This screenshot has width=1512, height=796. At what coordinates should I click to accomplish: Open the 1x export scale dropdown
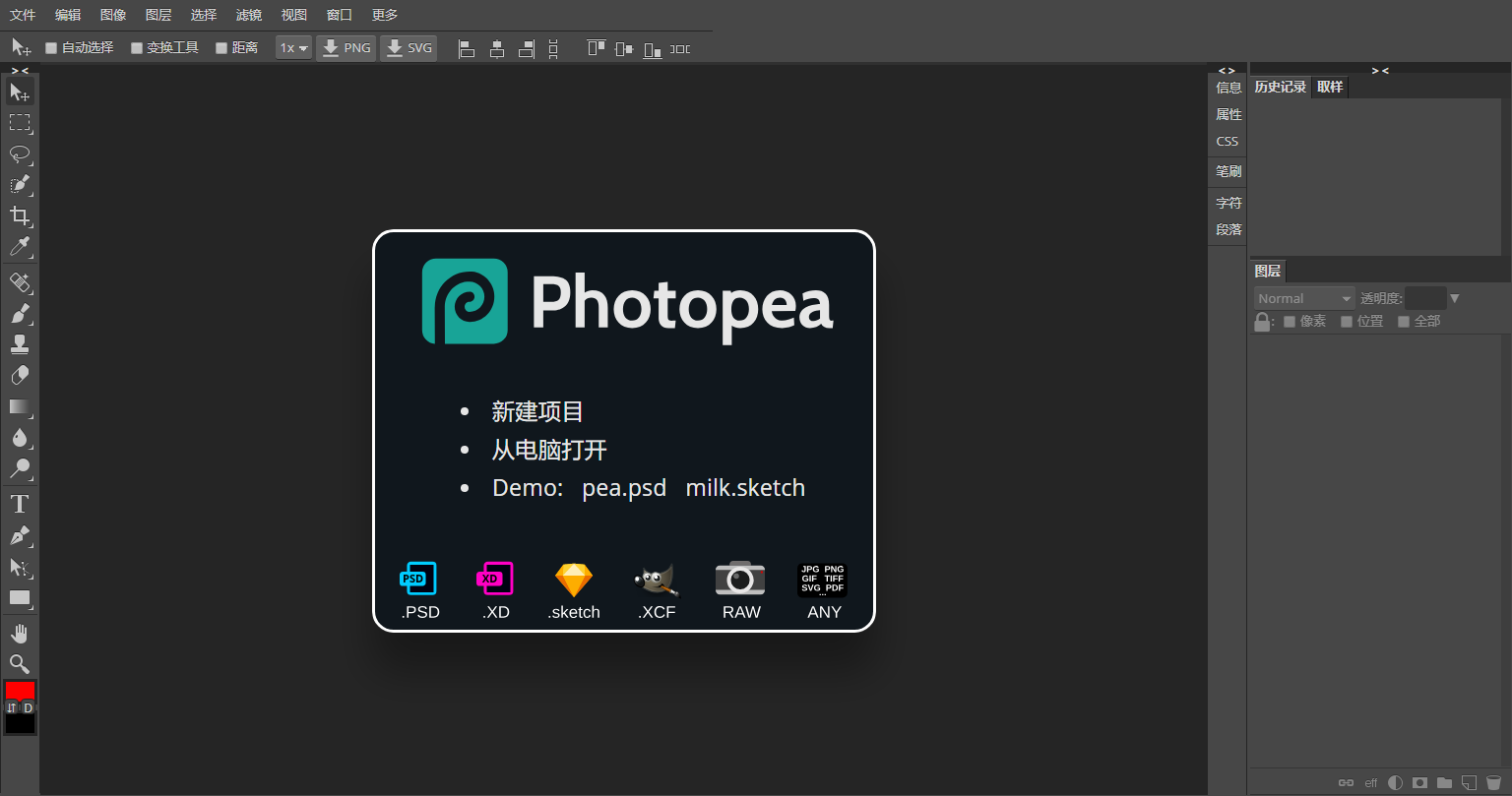point(293,48)
